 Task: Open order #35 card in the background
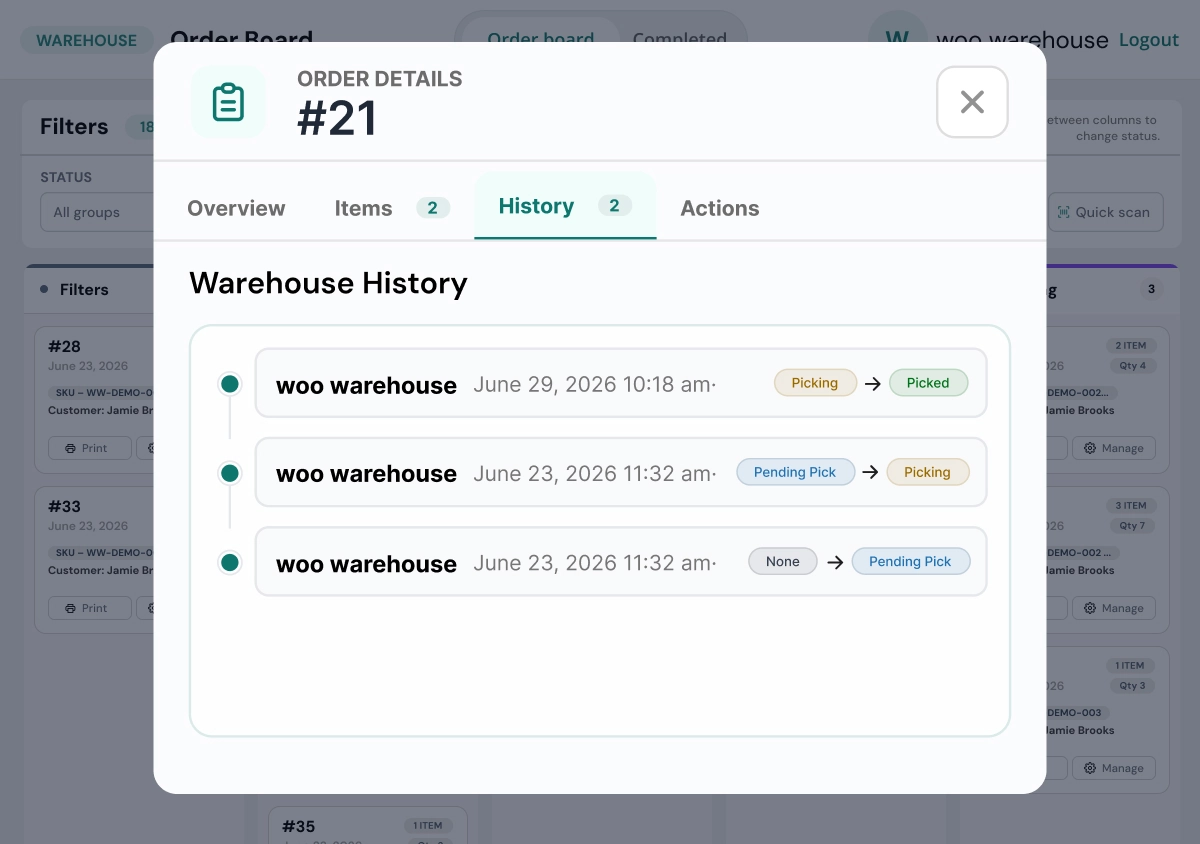pyautogui.click(x=367, y=825)
